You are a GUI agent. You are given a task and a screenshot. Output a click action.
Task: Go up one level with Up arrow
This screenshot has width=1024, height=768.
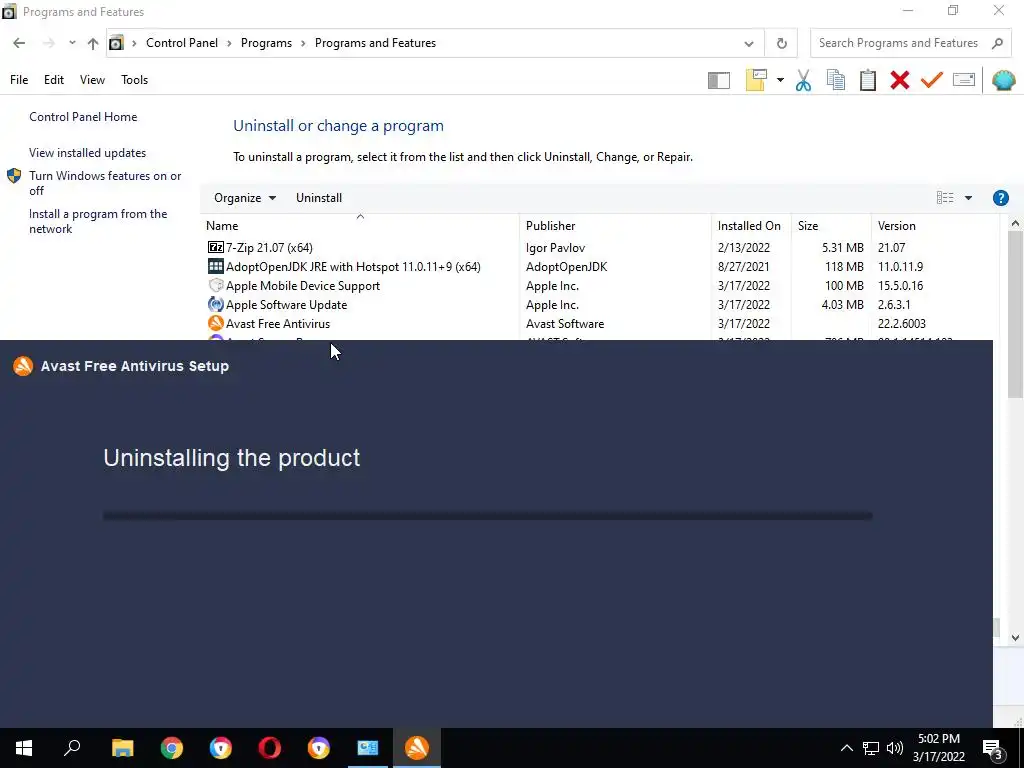[93, 43]
